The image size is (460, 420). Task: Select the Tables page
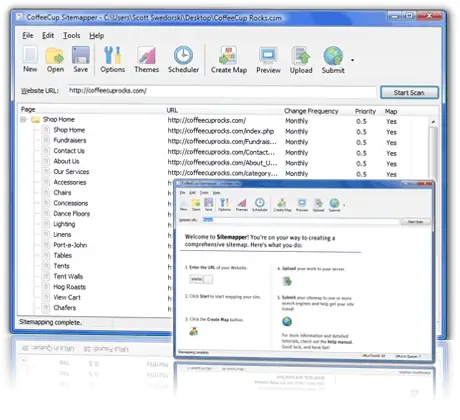tap(63, 256)
